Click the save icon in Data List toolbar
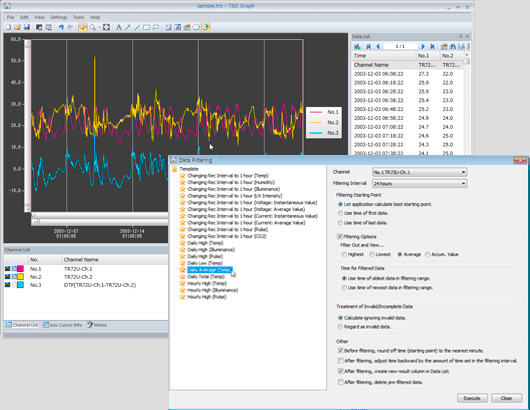 (x=357, y=46)
